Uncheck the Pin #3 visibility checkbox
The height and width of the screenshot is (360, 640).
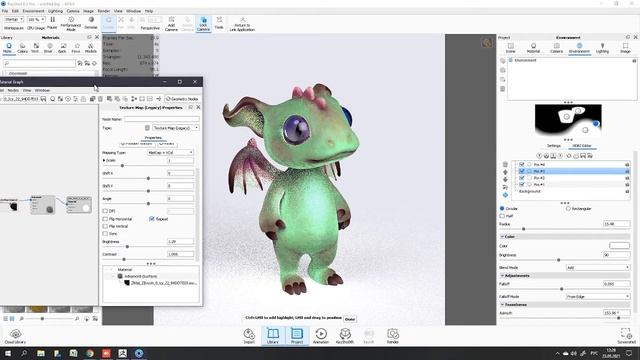[522, 171]
